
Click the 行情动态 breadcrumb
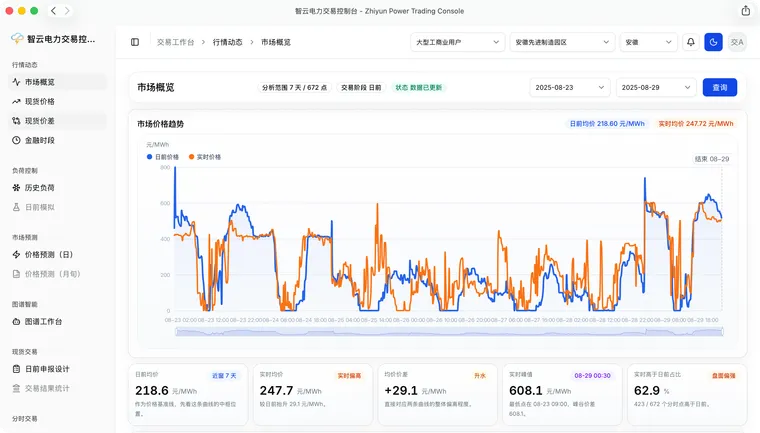point(227,42)
